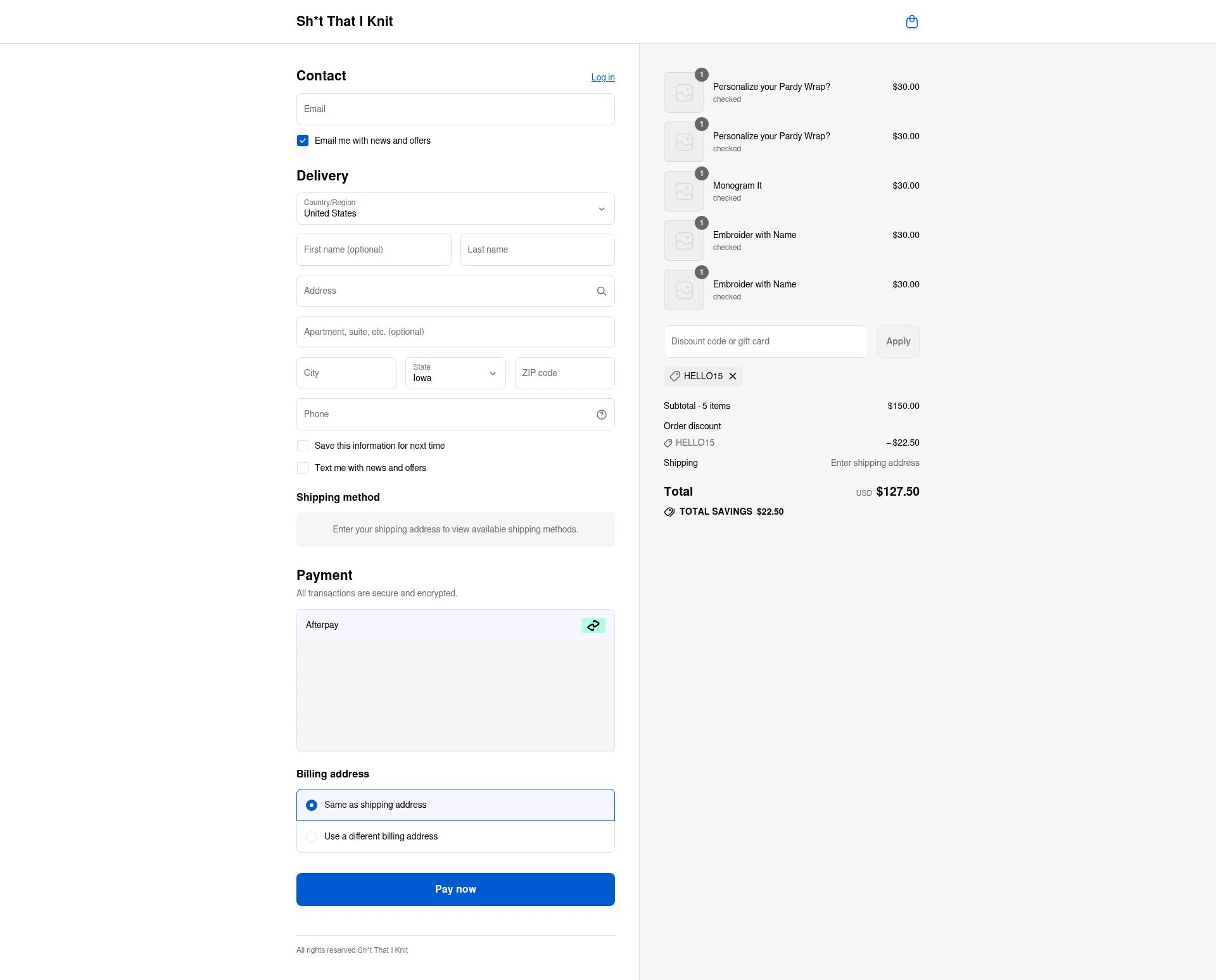Open the Log in link
This screenshot has height=980, width=1216.
(x=602, y=77)
